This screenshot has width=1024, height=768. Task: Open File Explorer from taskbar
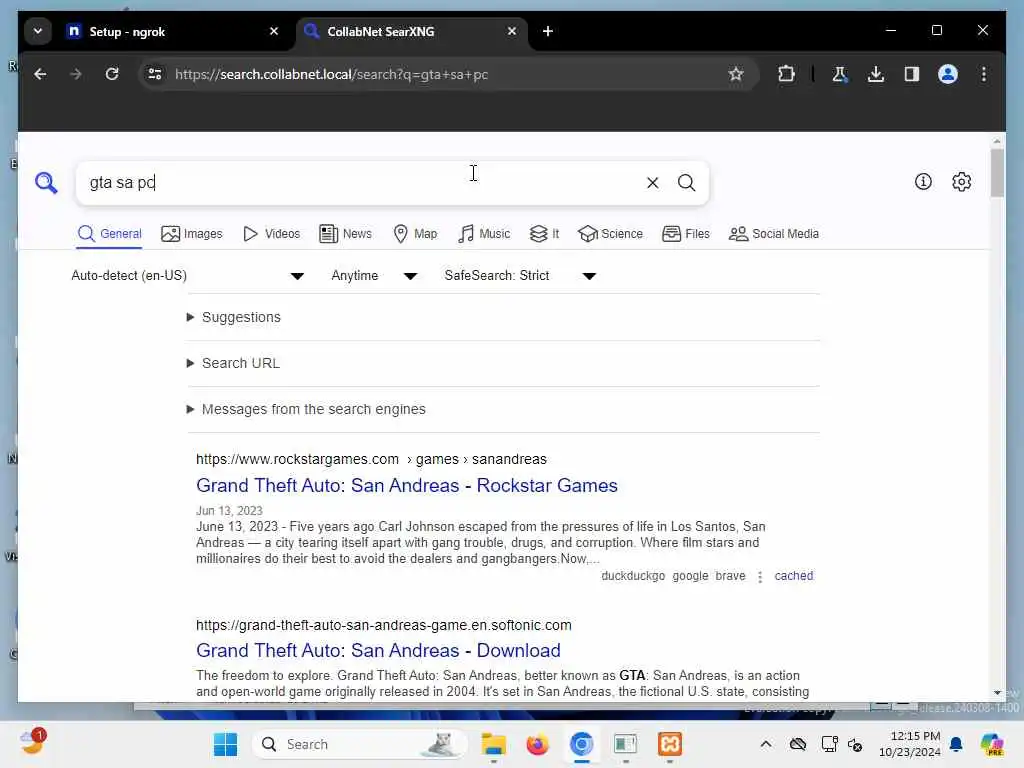point(494,744)
